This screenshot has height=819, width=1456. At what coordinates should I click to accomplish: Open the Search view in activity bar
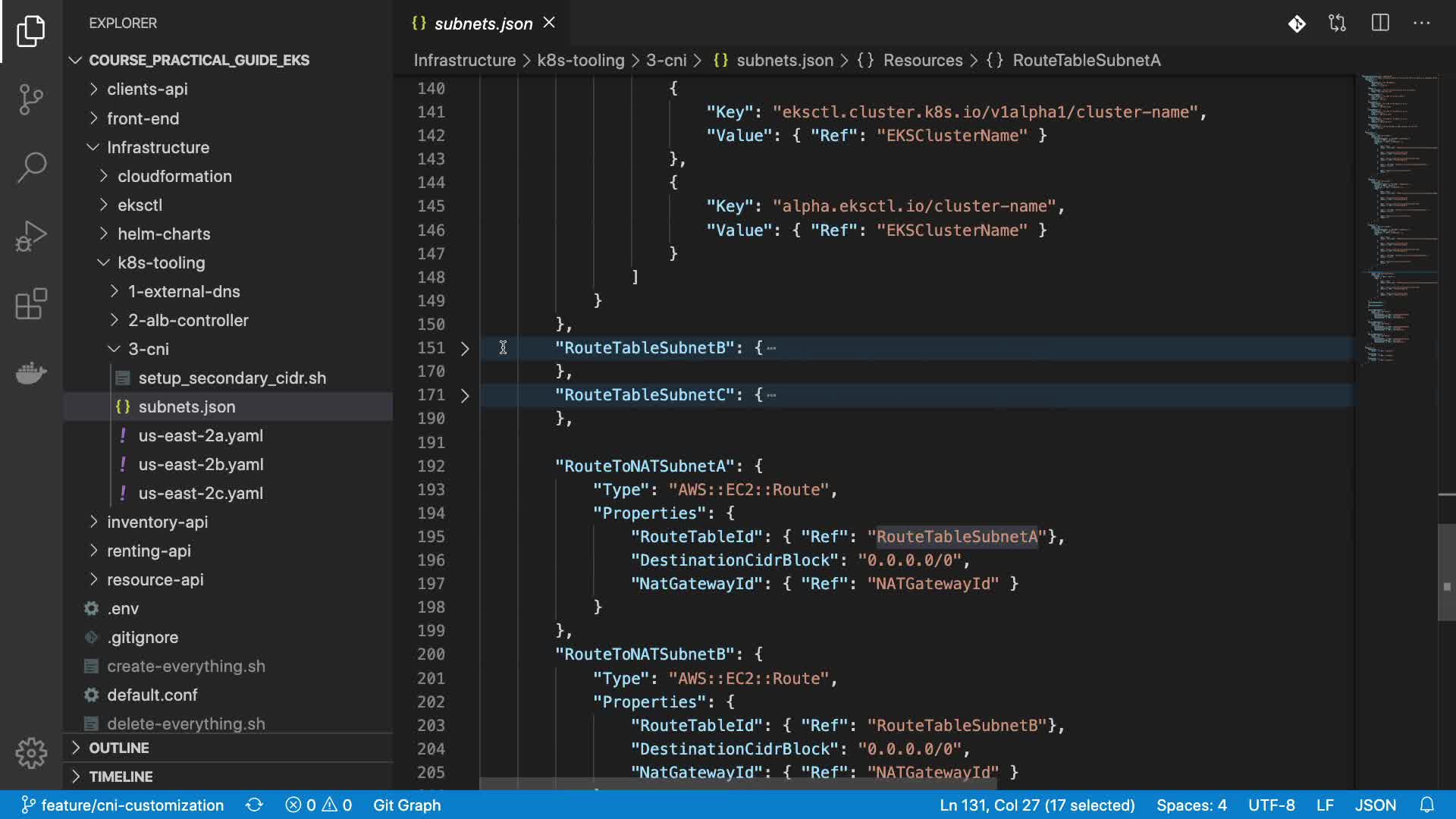coord(31,168)
